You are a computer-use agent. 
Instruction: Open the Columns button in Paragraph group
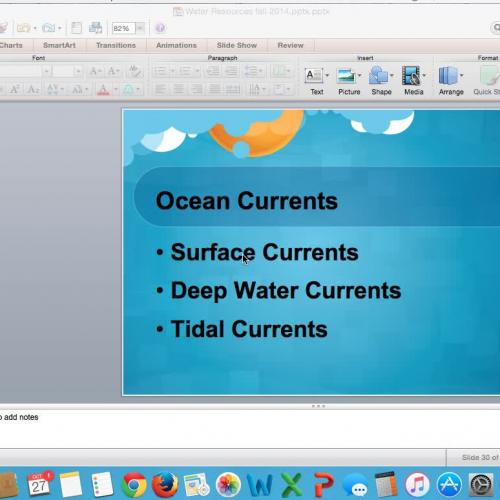281,71
